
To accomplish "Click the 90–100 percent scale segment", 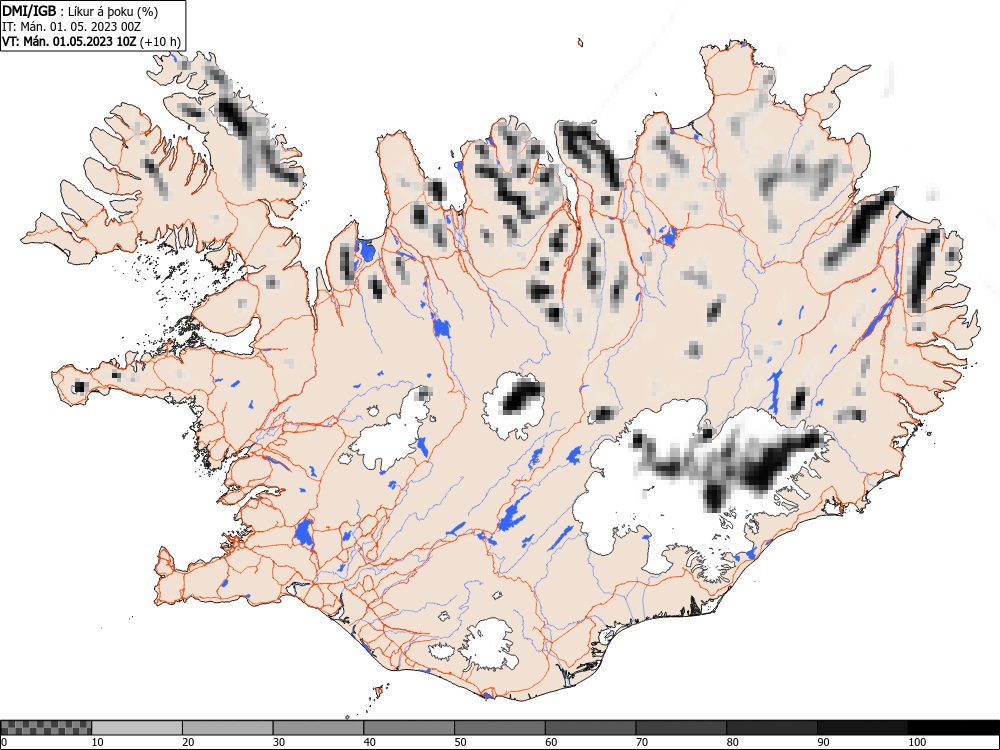I will pos(862,728).
